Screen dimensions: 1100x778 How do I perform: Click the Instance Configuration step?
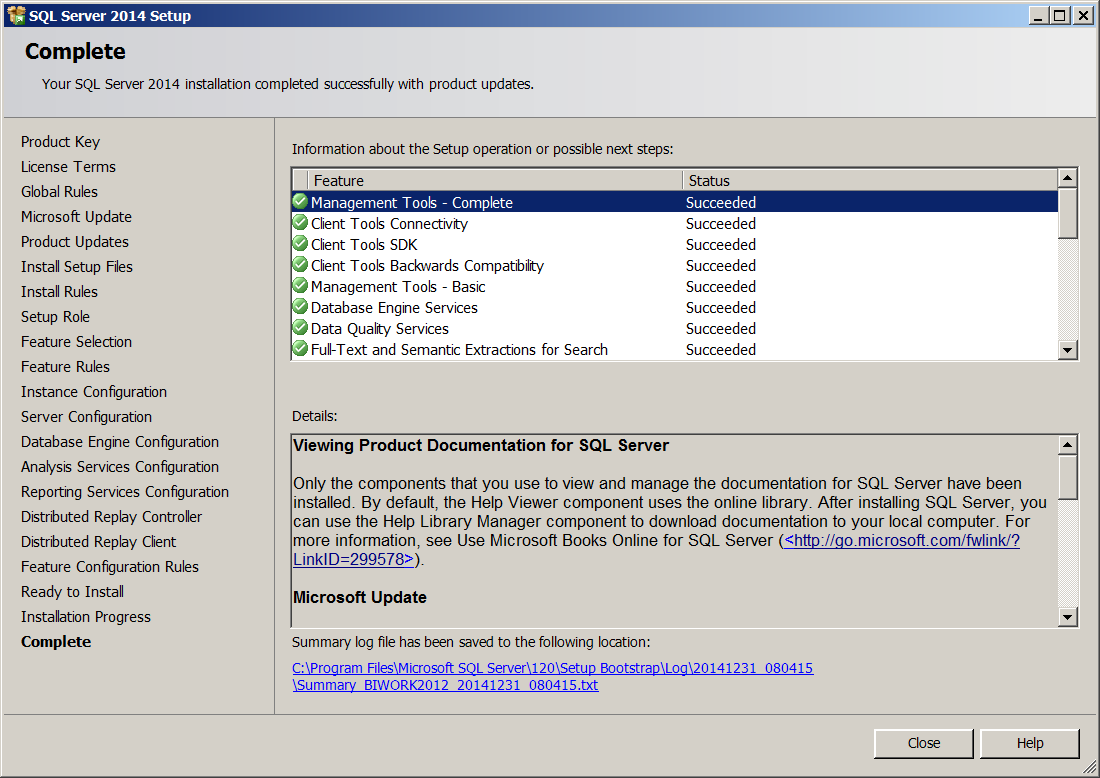coord(93,391)
